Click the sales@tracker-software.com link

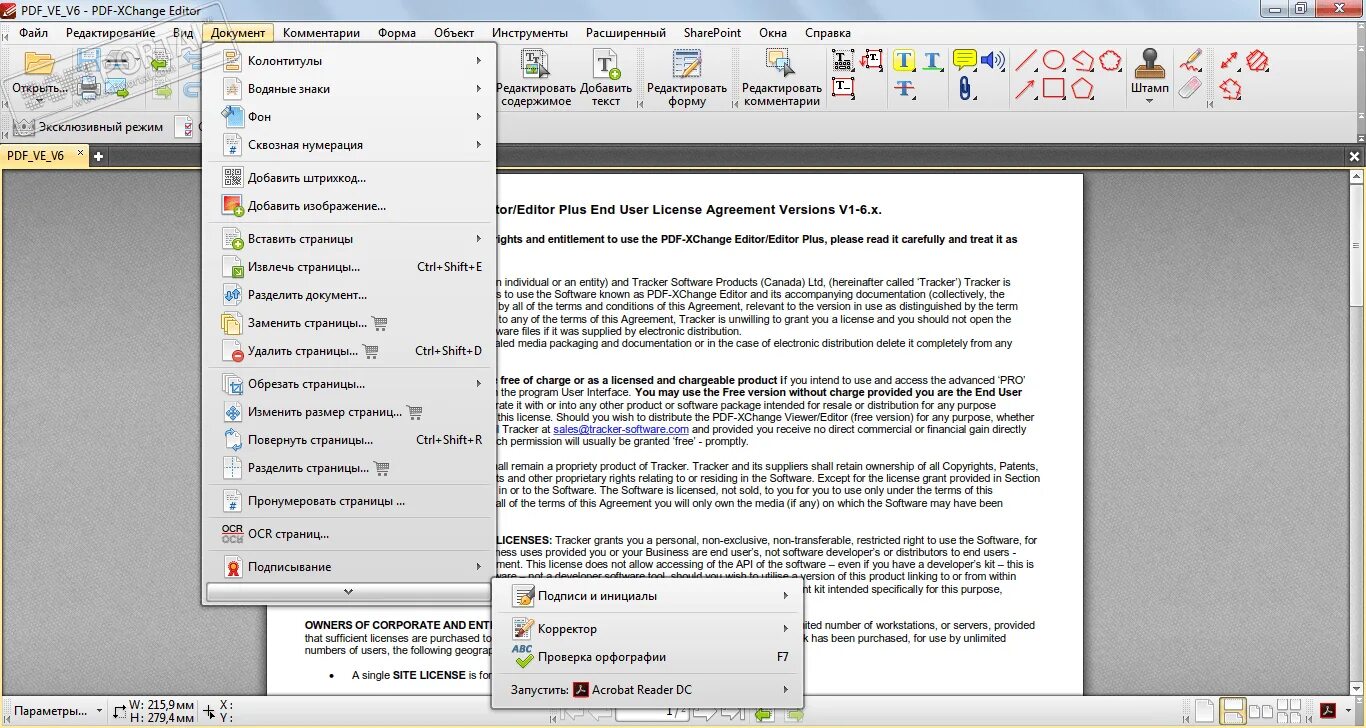621,429
